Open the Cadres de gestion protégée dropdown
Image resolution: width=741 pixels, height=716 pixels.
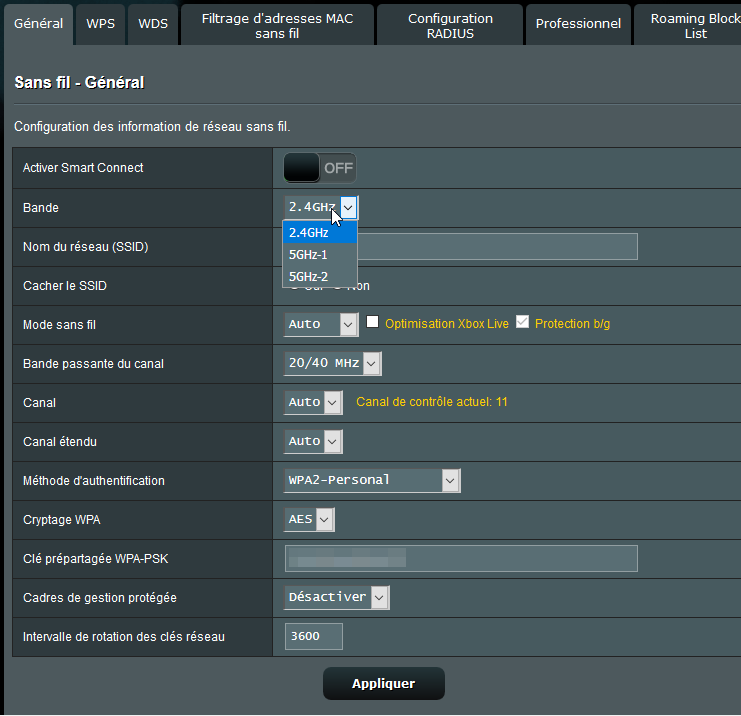point(336,597)
